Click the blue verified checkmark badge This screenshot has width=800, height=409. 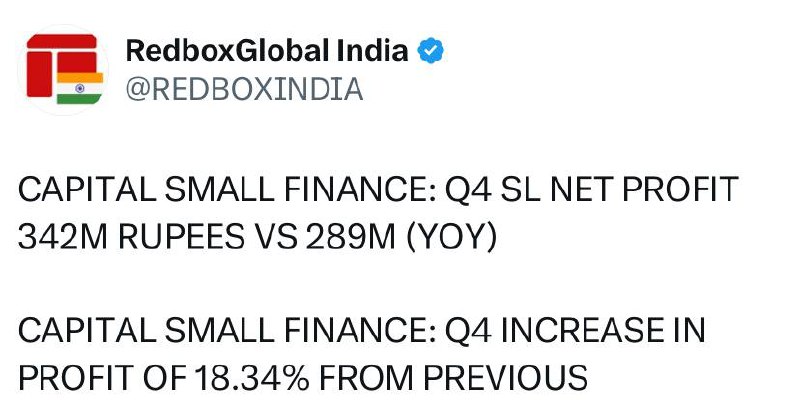point(431,50)
